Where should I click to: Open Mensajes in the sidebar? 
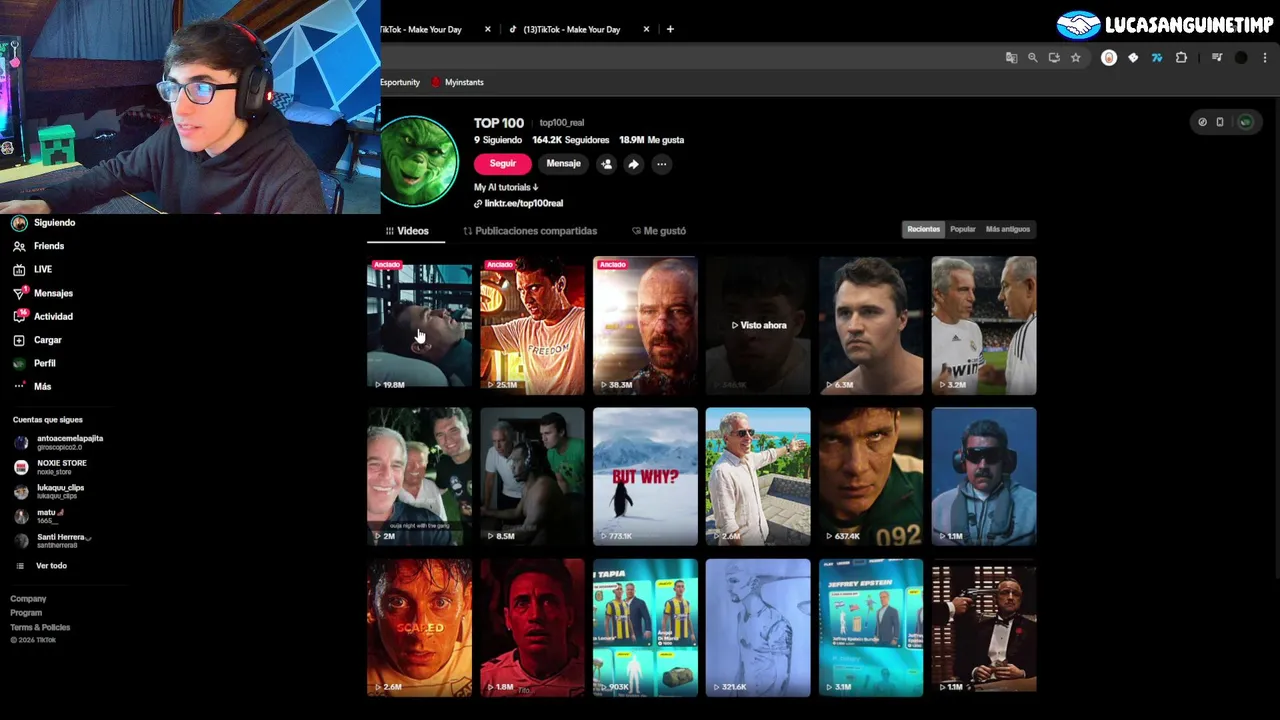pyautogui.click(x=43, y=293)
